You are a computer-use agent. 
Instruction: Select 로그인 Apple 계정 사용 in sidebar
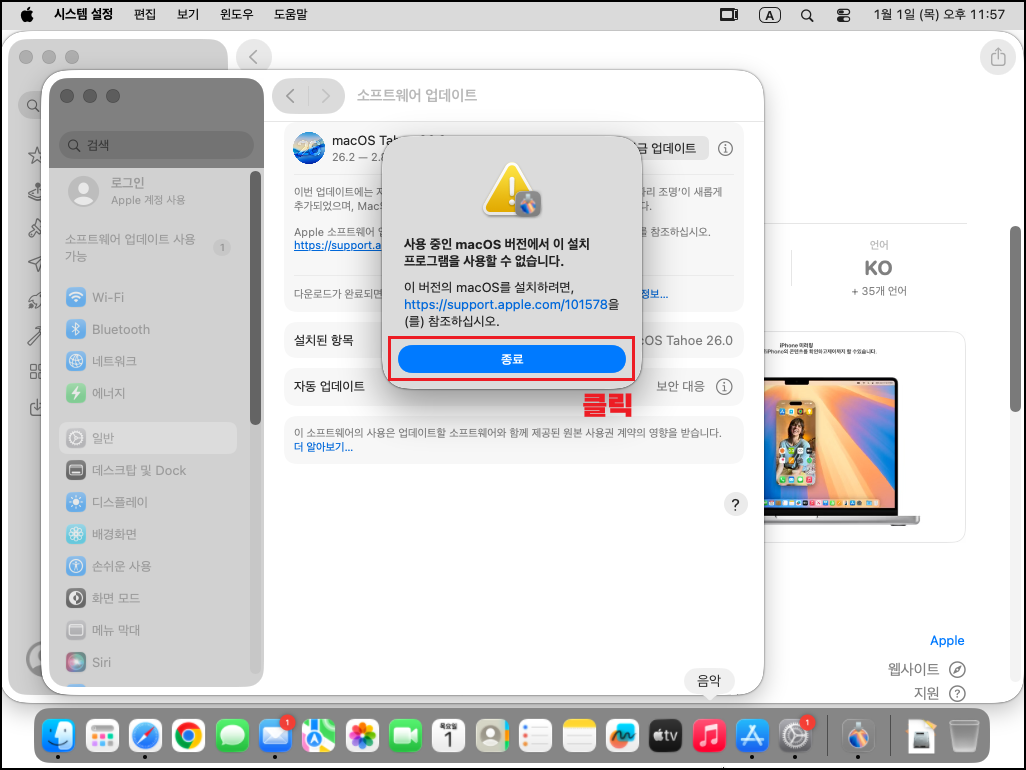tap(148, 191)
